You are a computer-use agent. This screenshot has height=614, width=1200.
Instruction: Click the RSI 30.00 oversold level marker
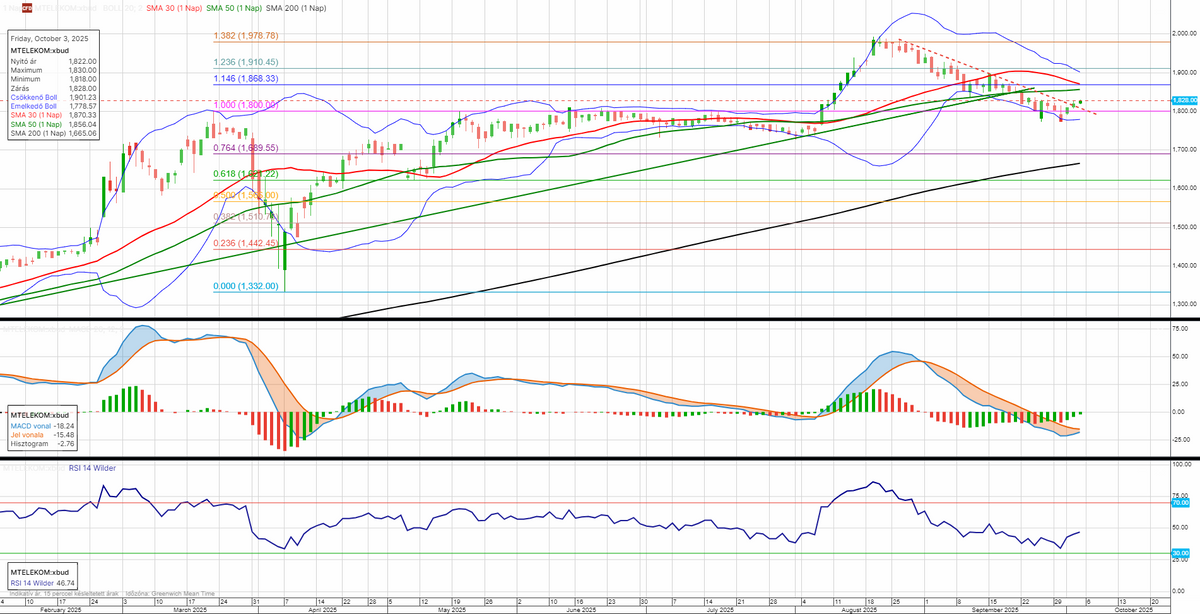[x=1181, y=553]
